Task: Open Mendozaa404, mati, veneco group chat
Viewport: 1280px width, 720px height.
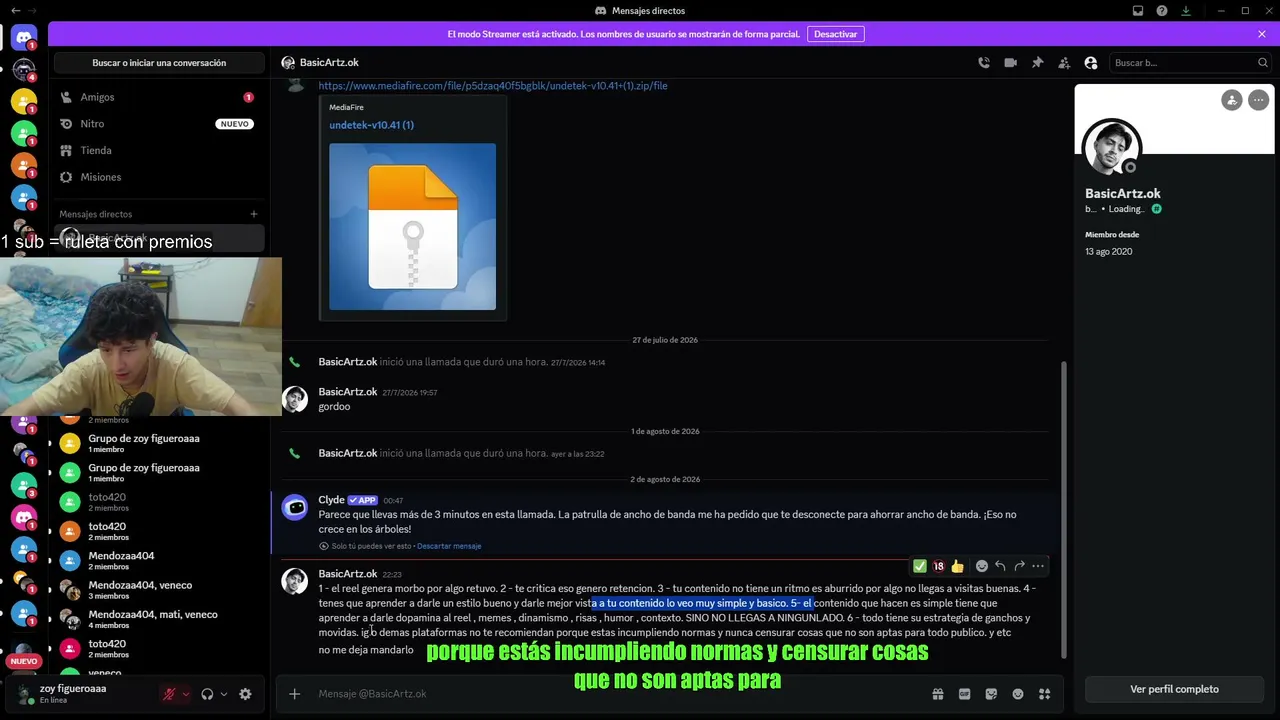Action: 157,619
